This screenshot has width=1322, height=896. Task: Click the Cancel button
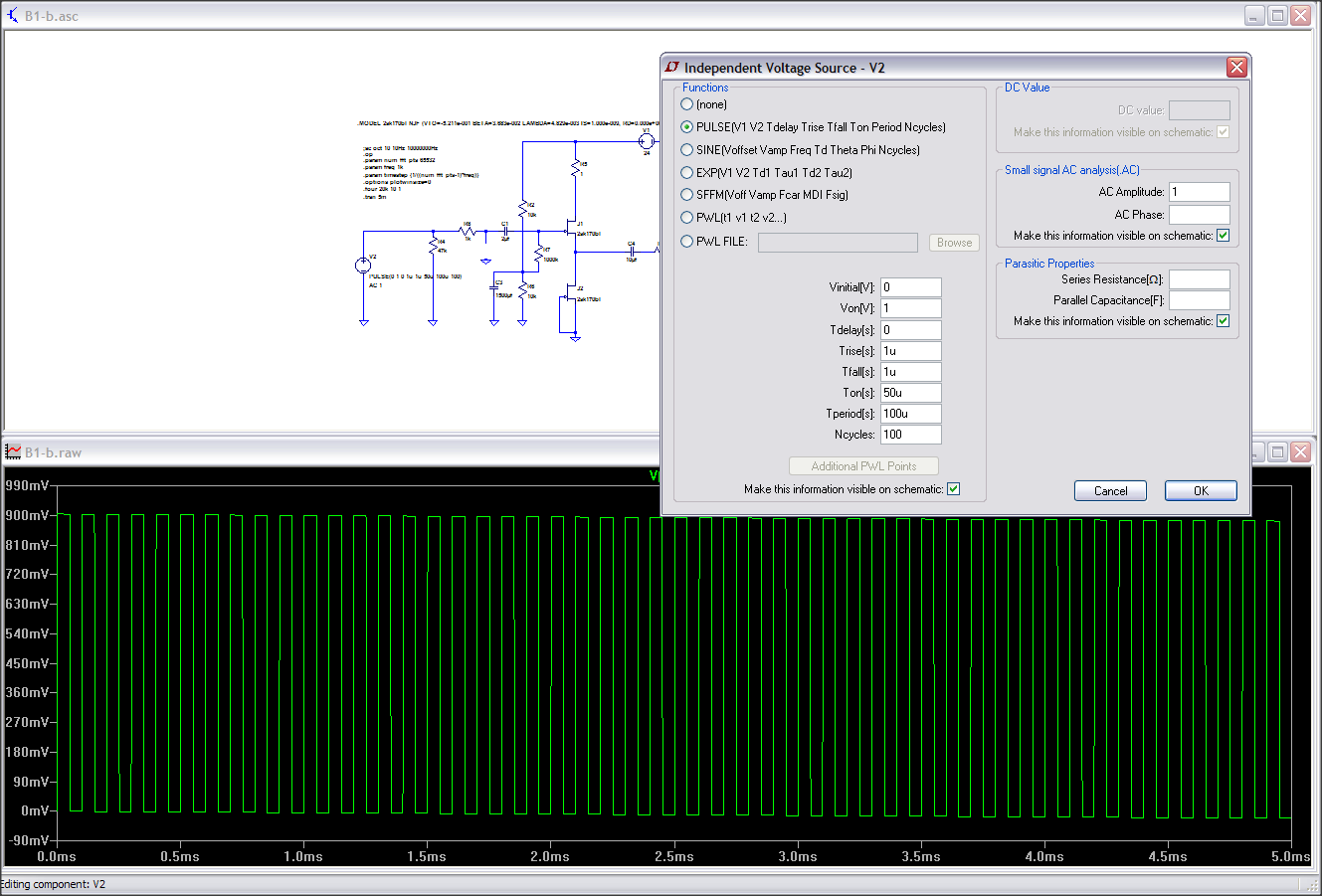[1110, 491]
